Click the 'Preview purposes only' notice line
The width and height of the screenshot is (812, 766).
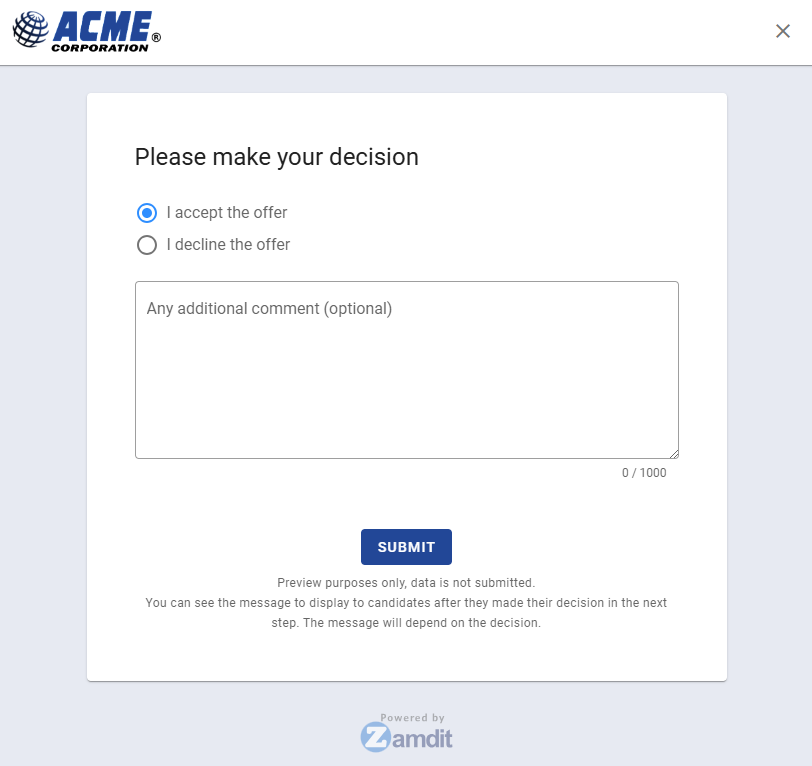(x=406, y=582)
